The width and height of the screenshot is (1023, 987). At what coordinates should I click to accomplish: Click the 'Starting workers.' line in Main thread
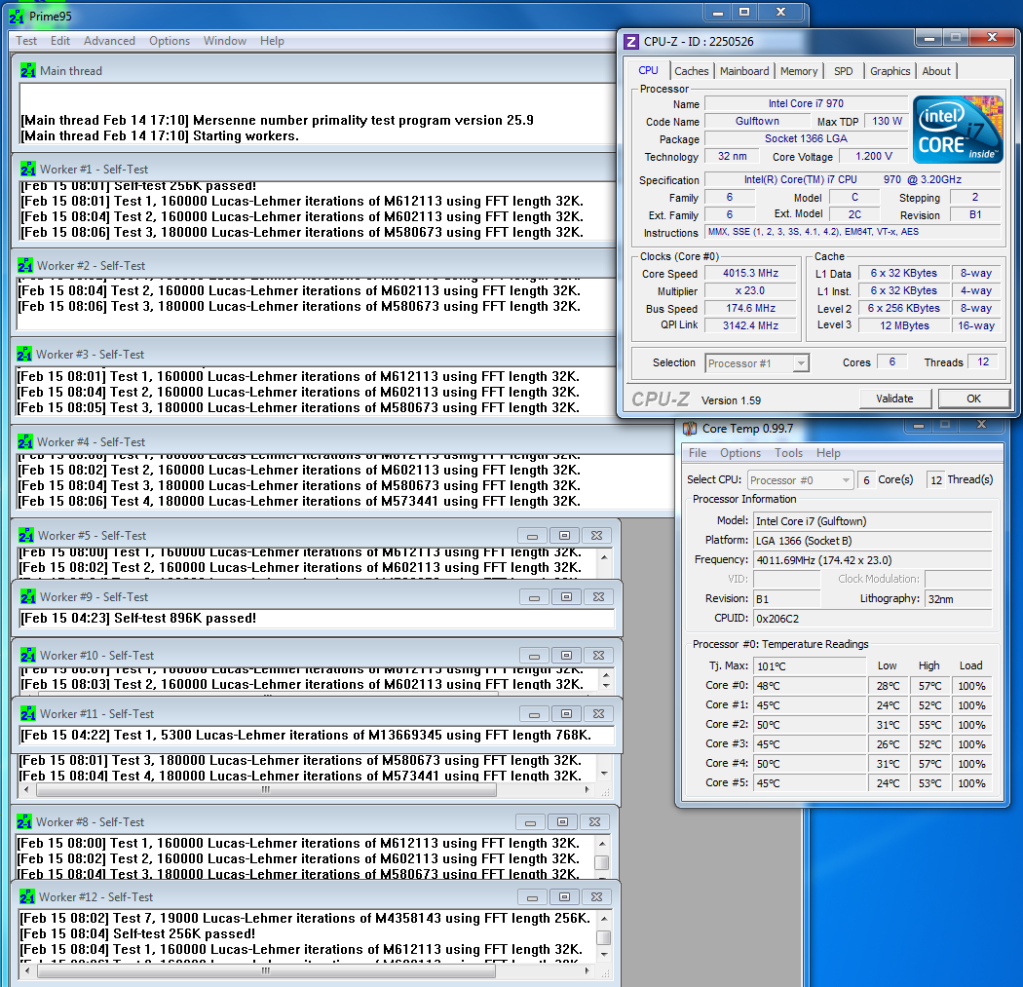click(160, 136)
